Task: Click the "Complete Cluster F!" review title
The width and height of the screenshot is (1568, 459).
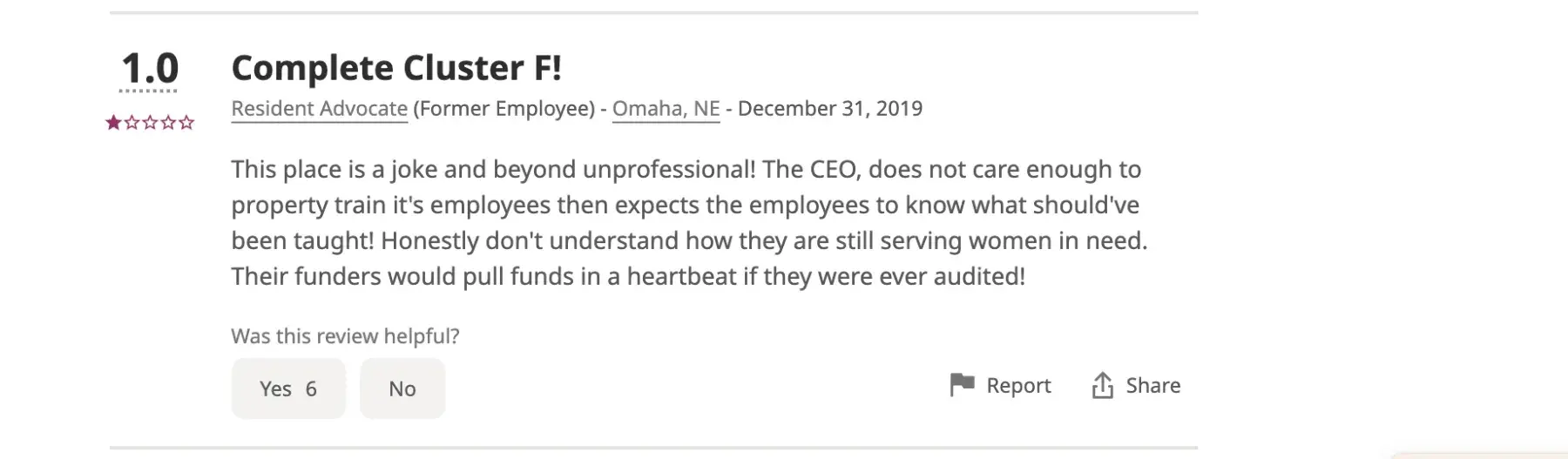Action: click(x=396, y=68)
